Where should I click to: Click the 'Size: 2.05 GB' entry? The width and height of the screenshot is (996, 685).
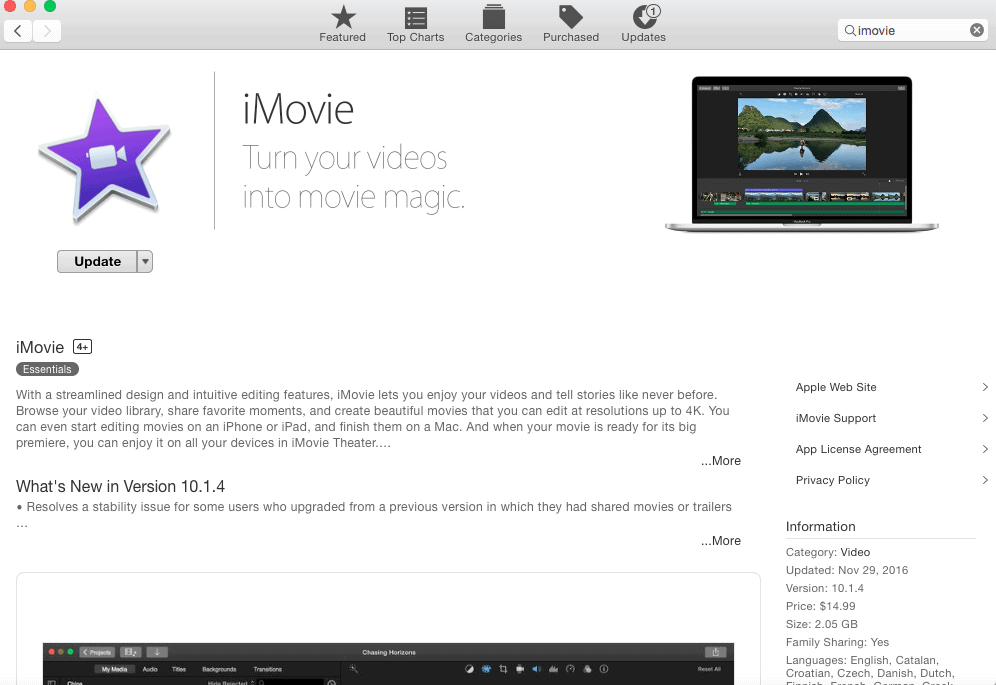(x=821, y=624)
